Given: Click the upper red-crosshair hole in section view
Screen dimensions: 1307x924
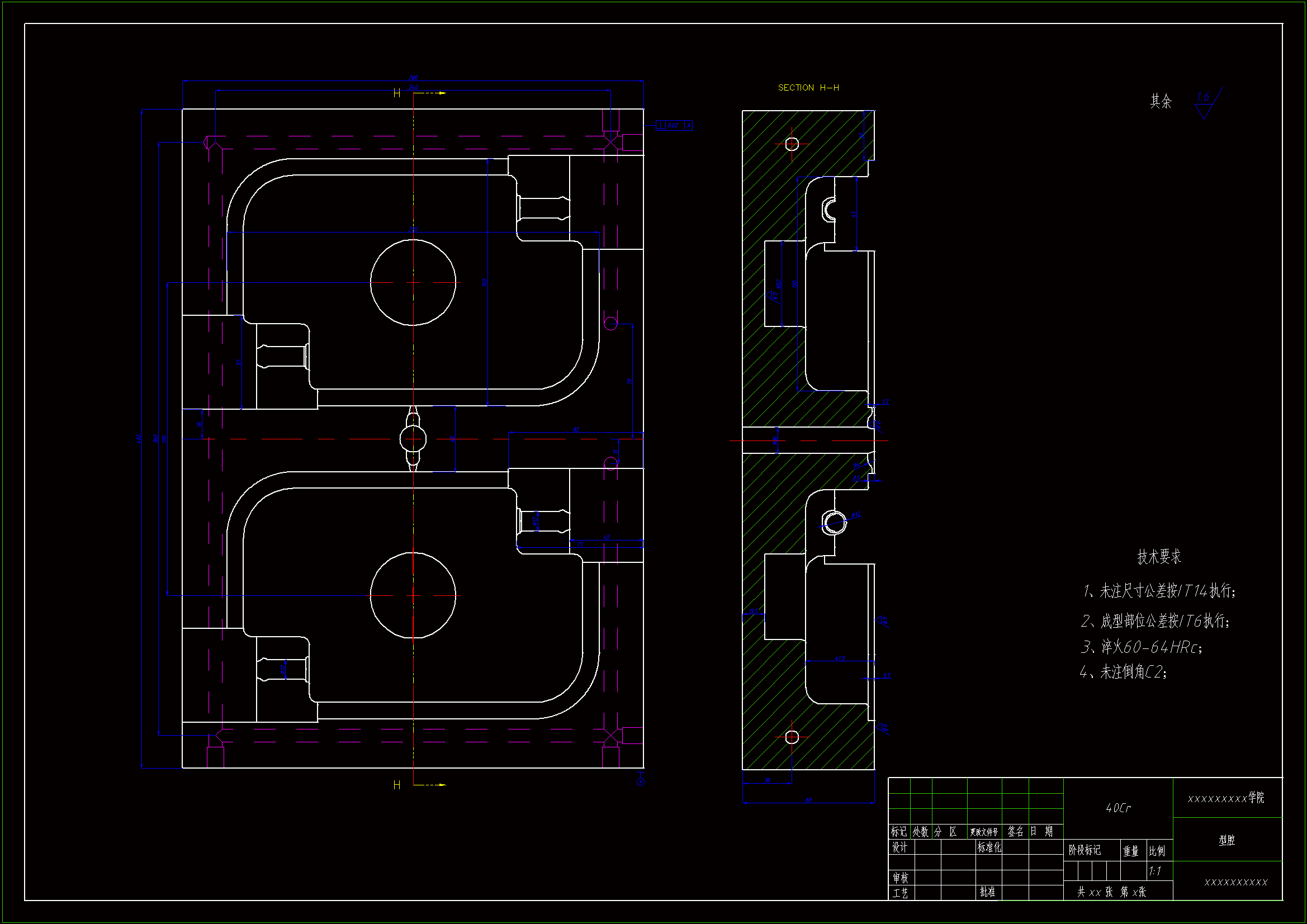Looking at the screenshot, I should (792, 144).
